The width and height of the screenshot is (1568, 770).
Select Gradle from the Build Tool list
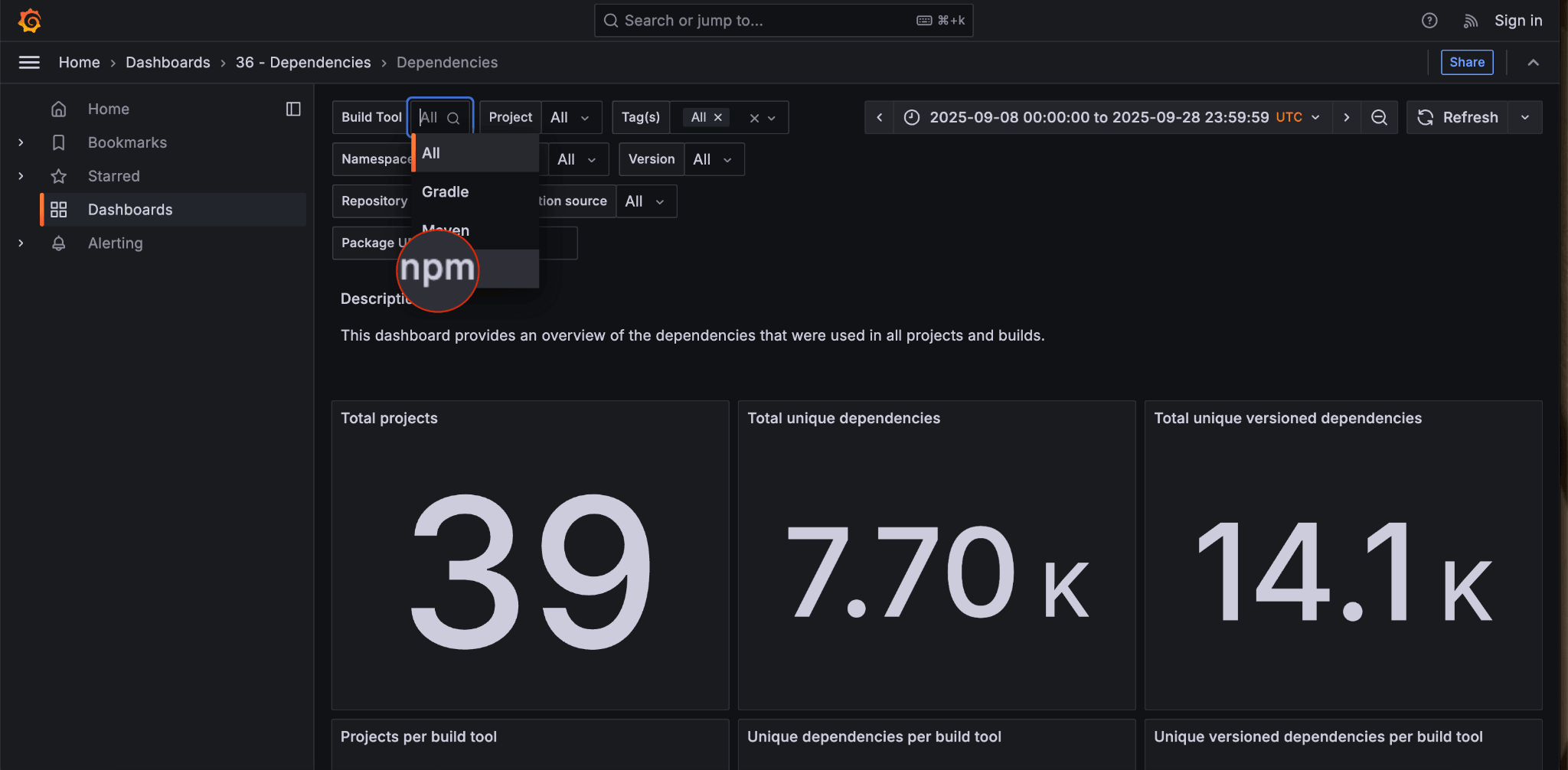(445, 192)
